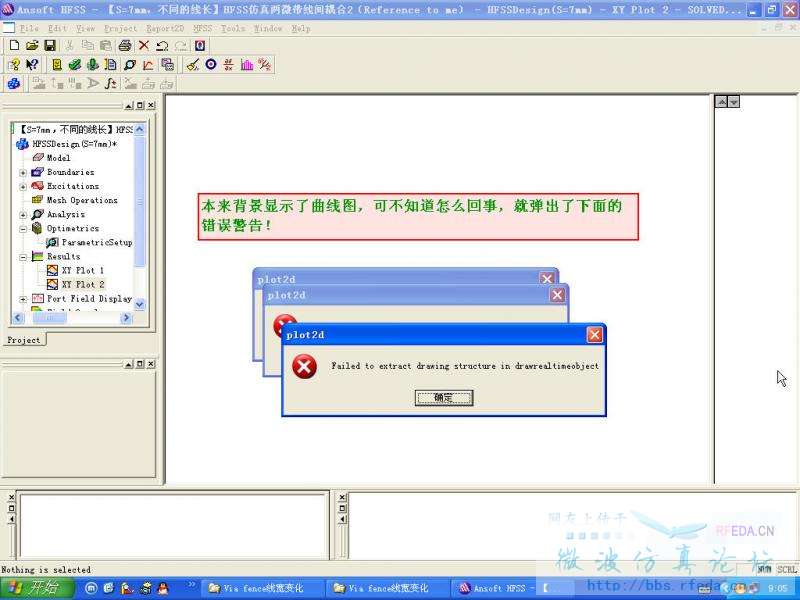The image size is (800, 600).
Task: Click the Paste toolbar icon
Action: [106, 45]
